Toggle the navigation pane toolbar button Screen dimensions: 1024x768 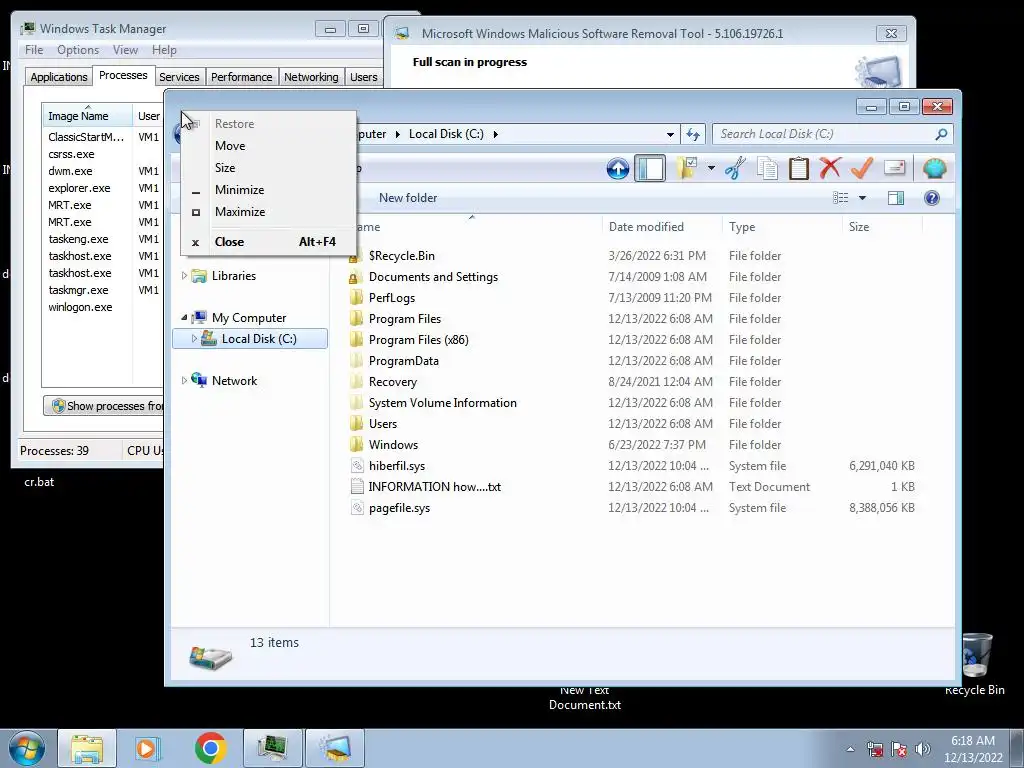pyautogui.click(x=650, y=168)
